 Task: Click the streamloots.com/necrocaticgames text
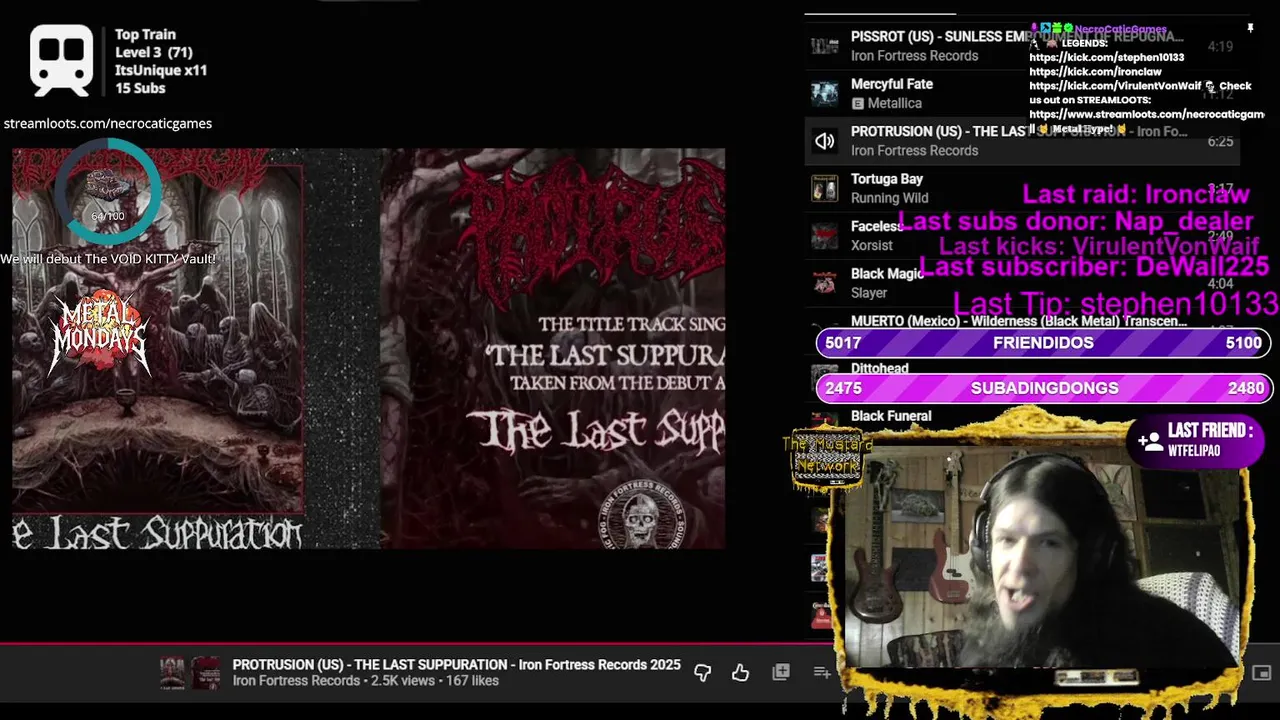coord(108,124)
